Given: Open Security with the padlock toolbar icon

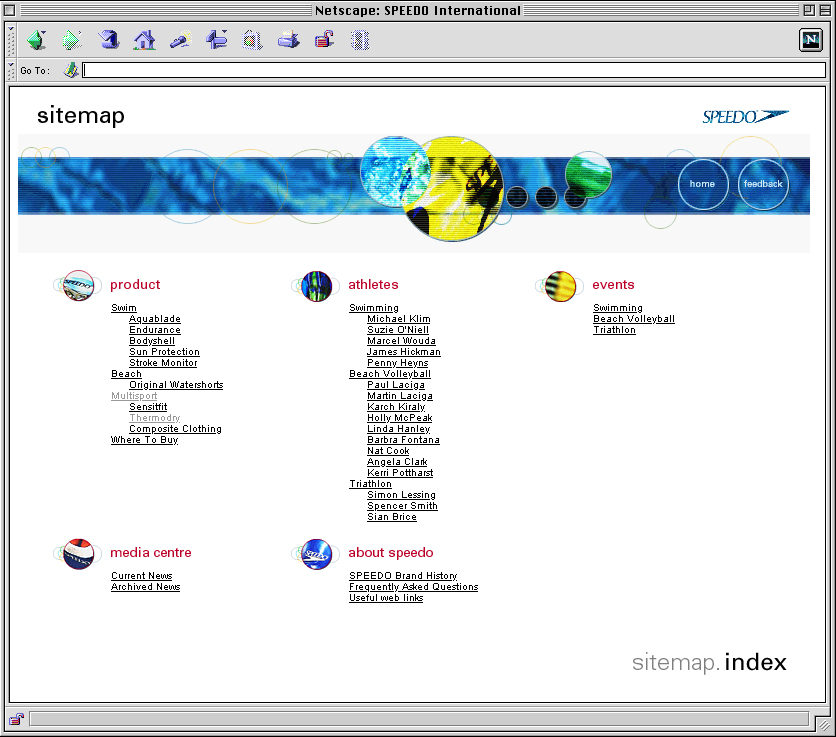Looking at the screenshot, I should (324, 40).
